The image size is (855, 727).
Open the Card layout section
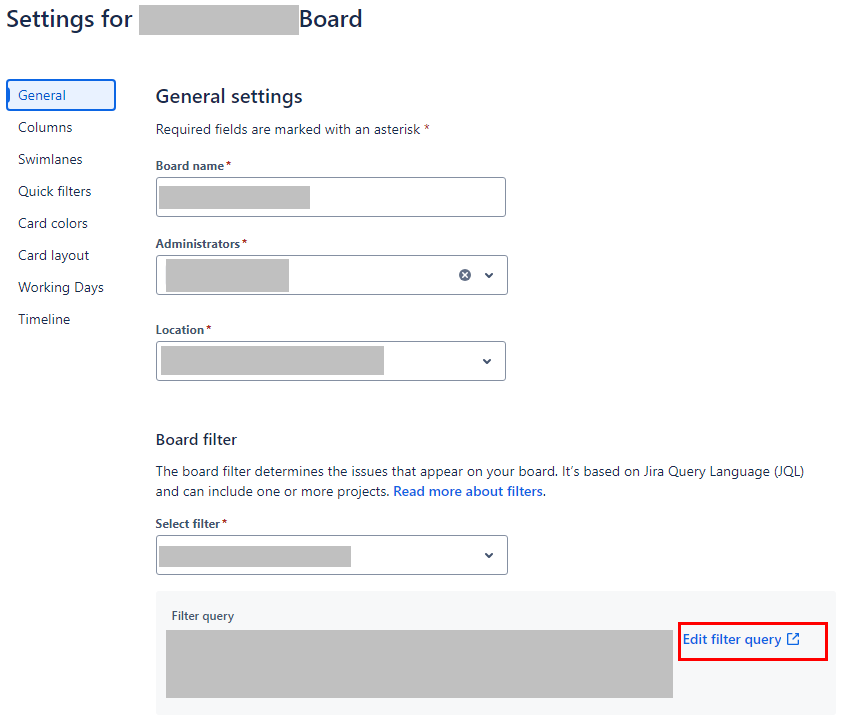pos(53,255)
